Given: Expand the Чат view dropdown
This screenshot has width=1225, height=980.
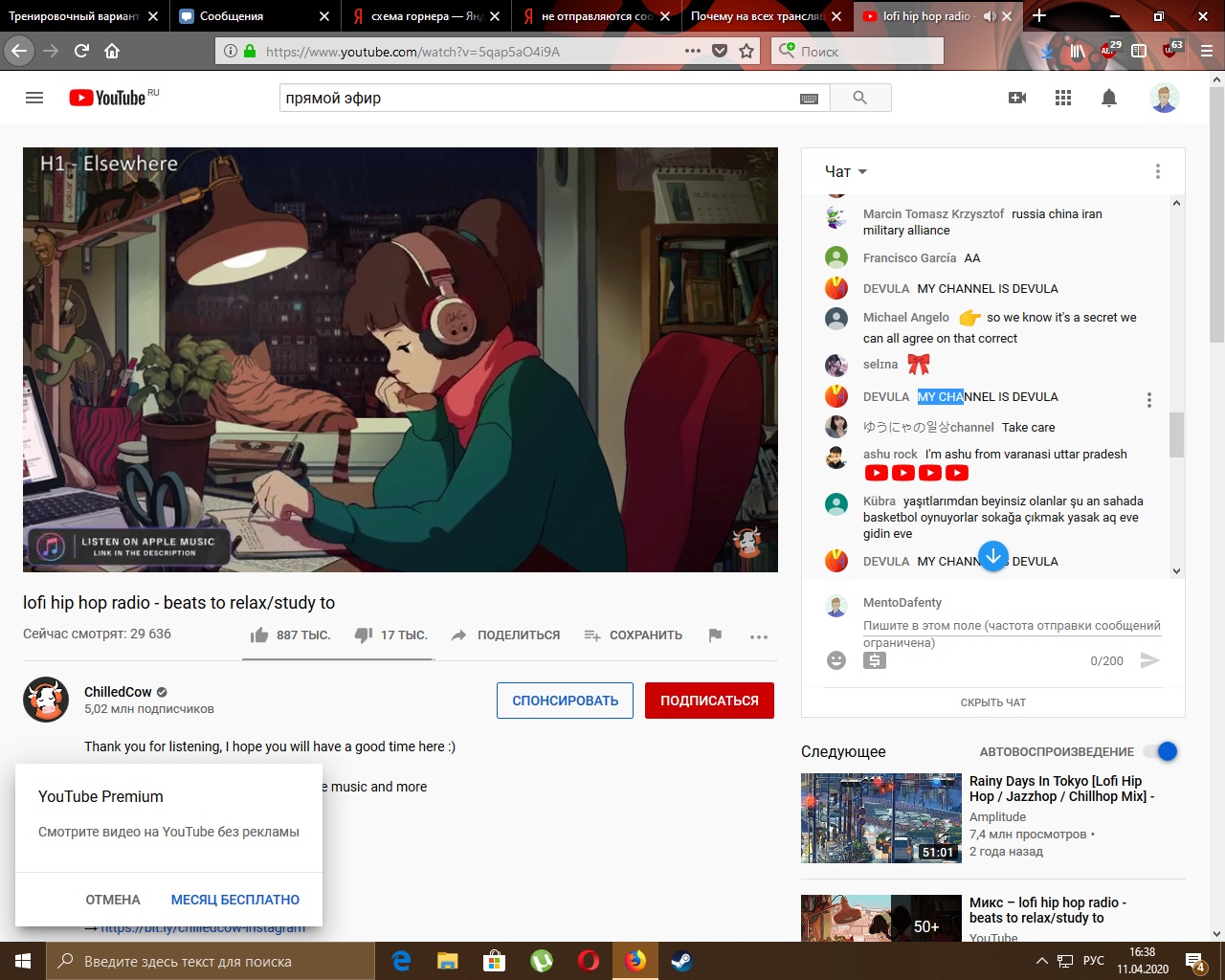Looking at the screenshot, I should tap(846, 171).
